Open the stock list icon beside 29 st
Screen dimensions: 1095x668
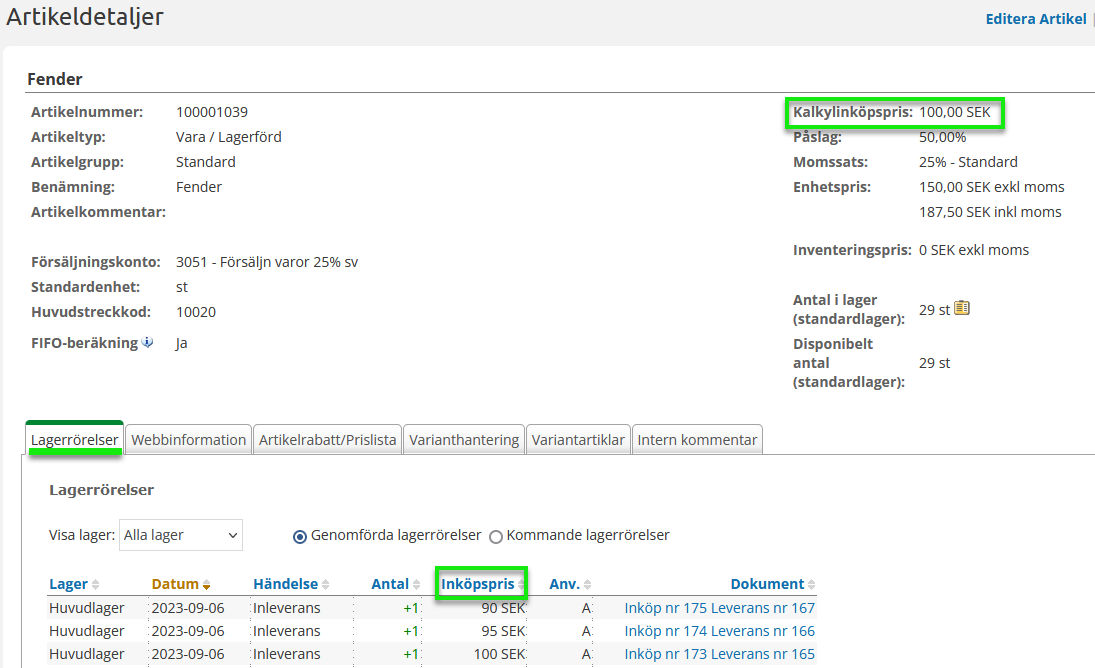962,308
